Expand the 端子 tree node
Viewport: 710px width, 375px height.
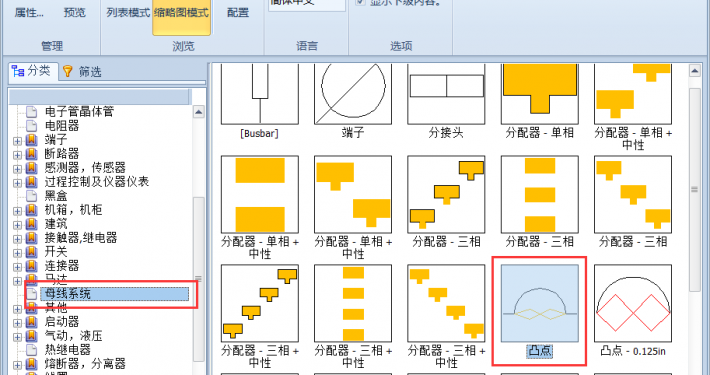point(17,140)
